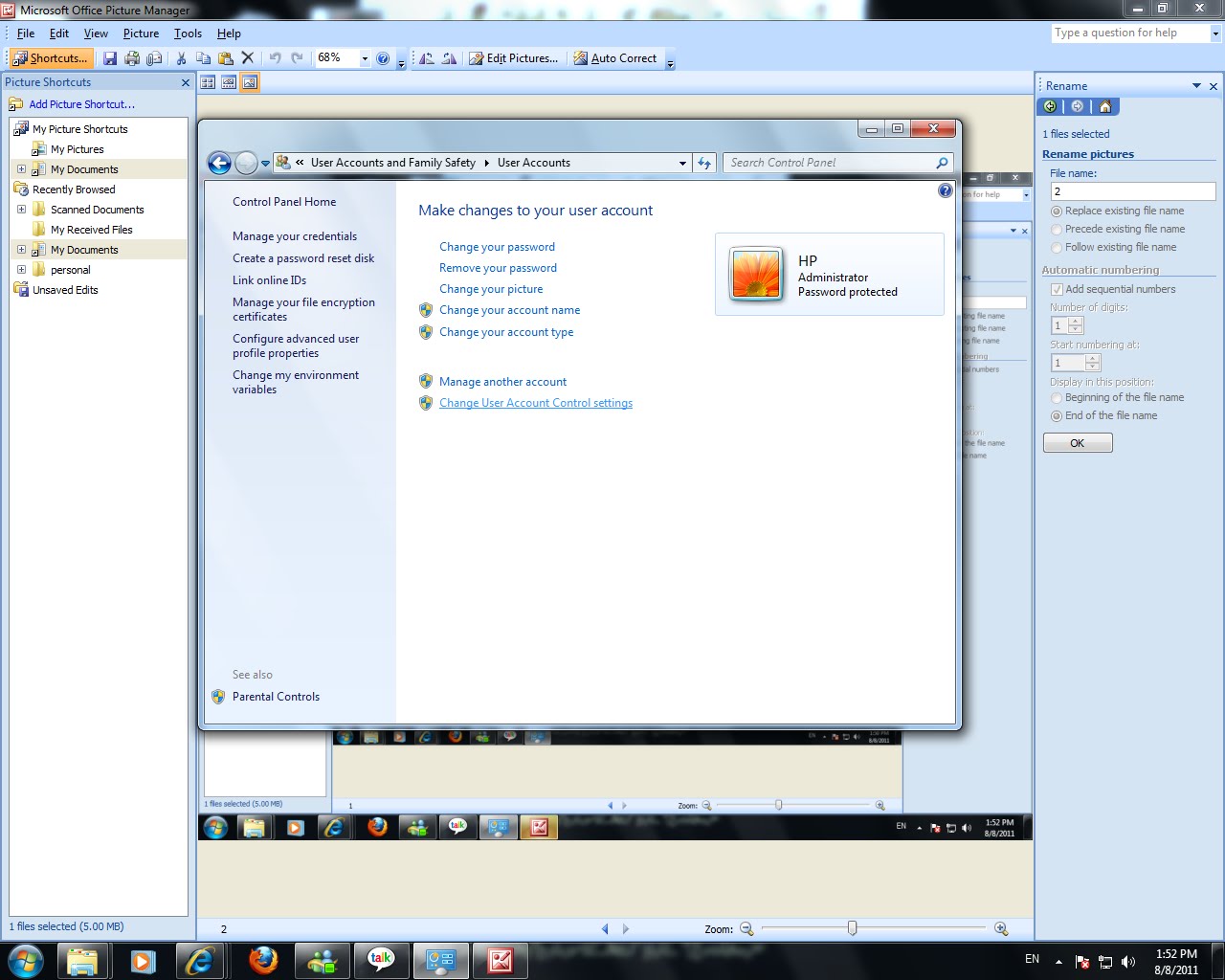The image size is (1225, 980).
Task: Open the Type a question dropdown arrow
Action: tap(1215, 33)
